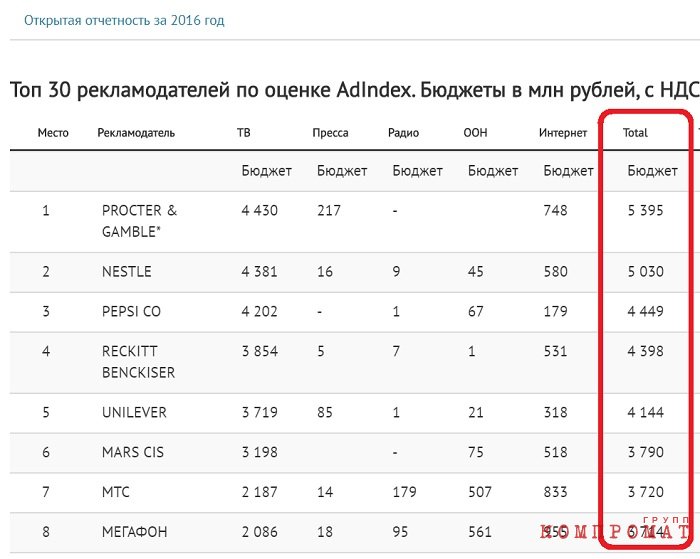
Task: Click the 'Бюджет' subheader under ТВ
Action: point(267,171)
